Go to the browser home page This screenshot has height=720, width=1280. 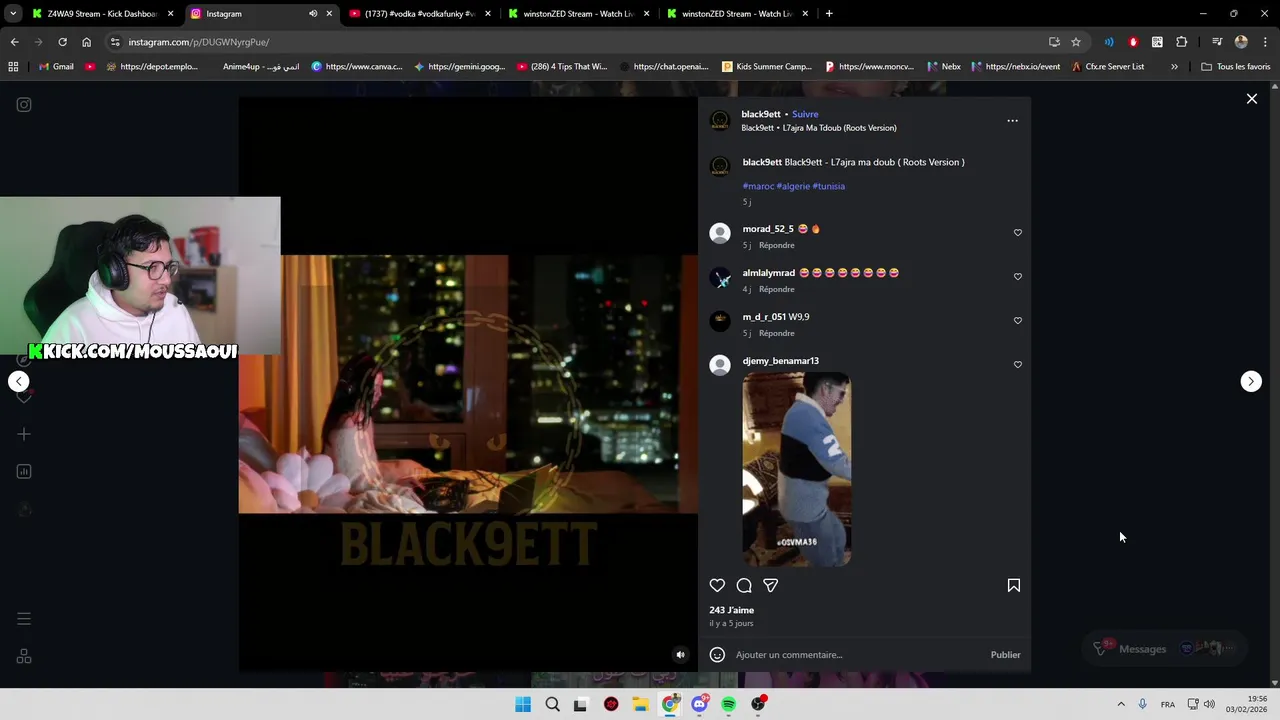click(86, 42)
